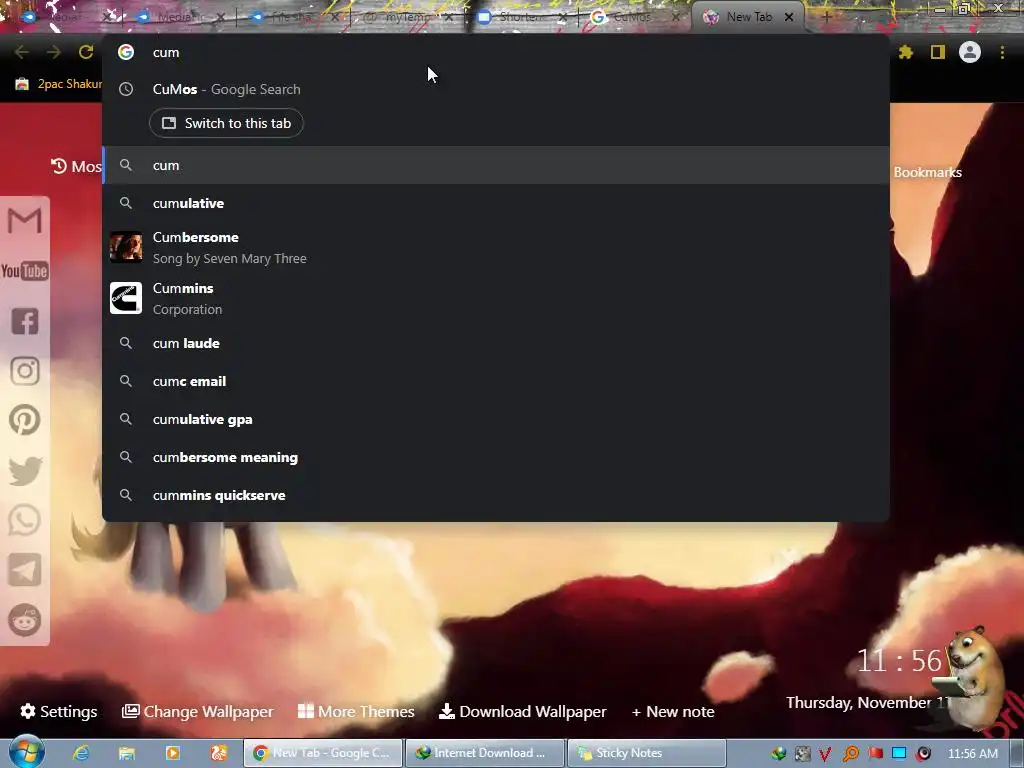This screenshot has height=768, width=1024.
Task: Open the side panel icon
Action: click(x=938, y=52)
